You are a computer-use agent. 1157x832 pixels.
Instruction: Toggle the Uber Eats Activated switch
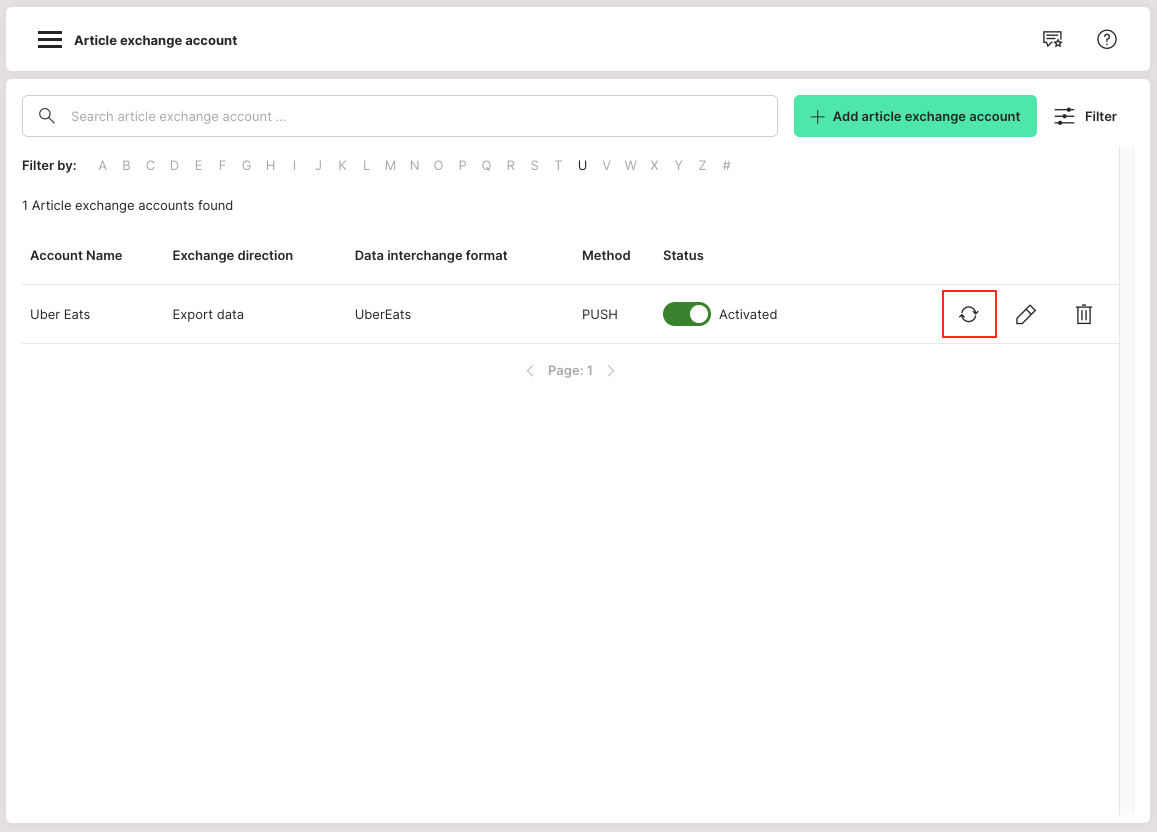[x=686, y=314]
